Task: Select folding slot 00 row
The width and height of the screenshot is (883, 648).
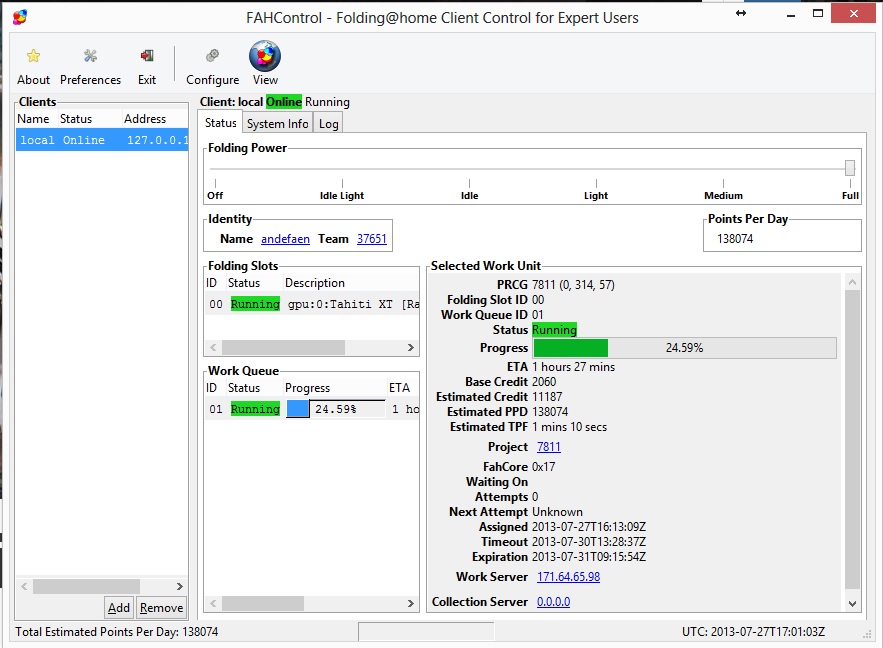Action: (x=312, y=304)
